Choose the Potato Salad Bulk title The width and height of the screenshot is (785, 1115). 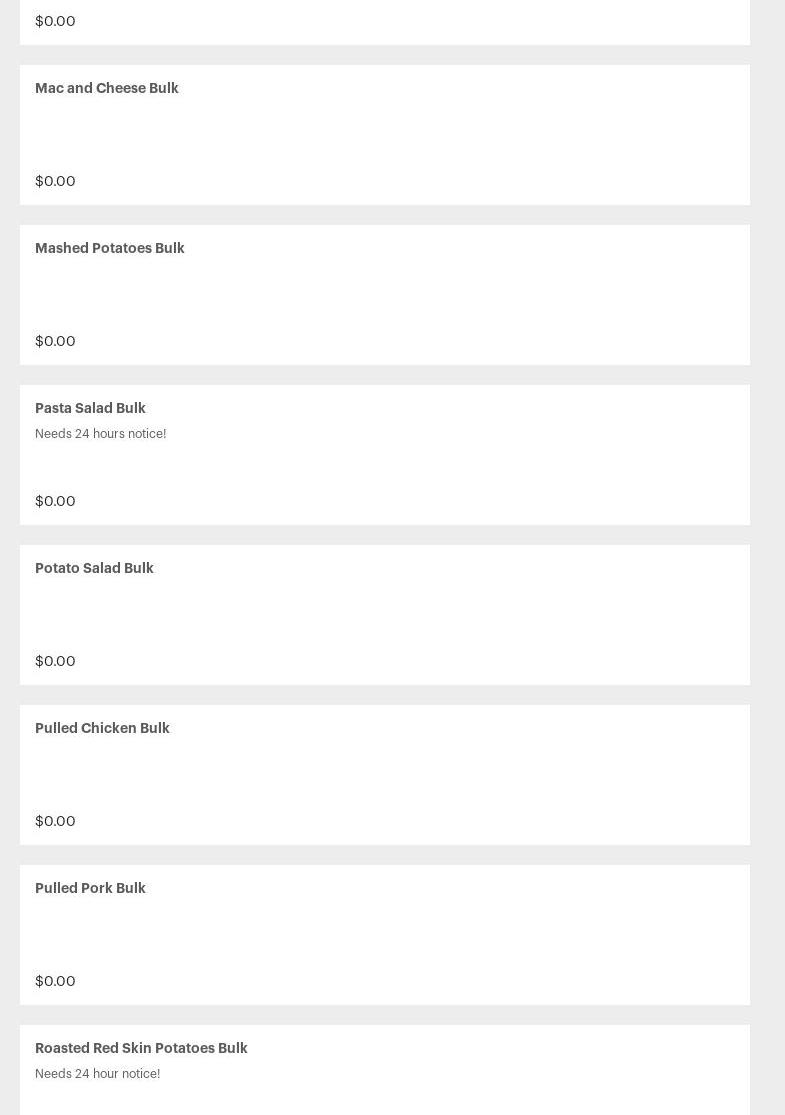point(94,568)
